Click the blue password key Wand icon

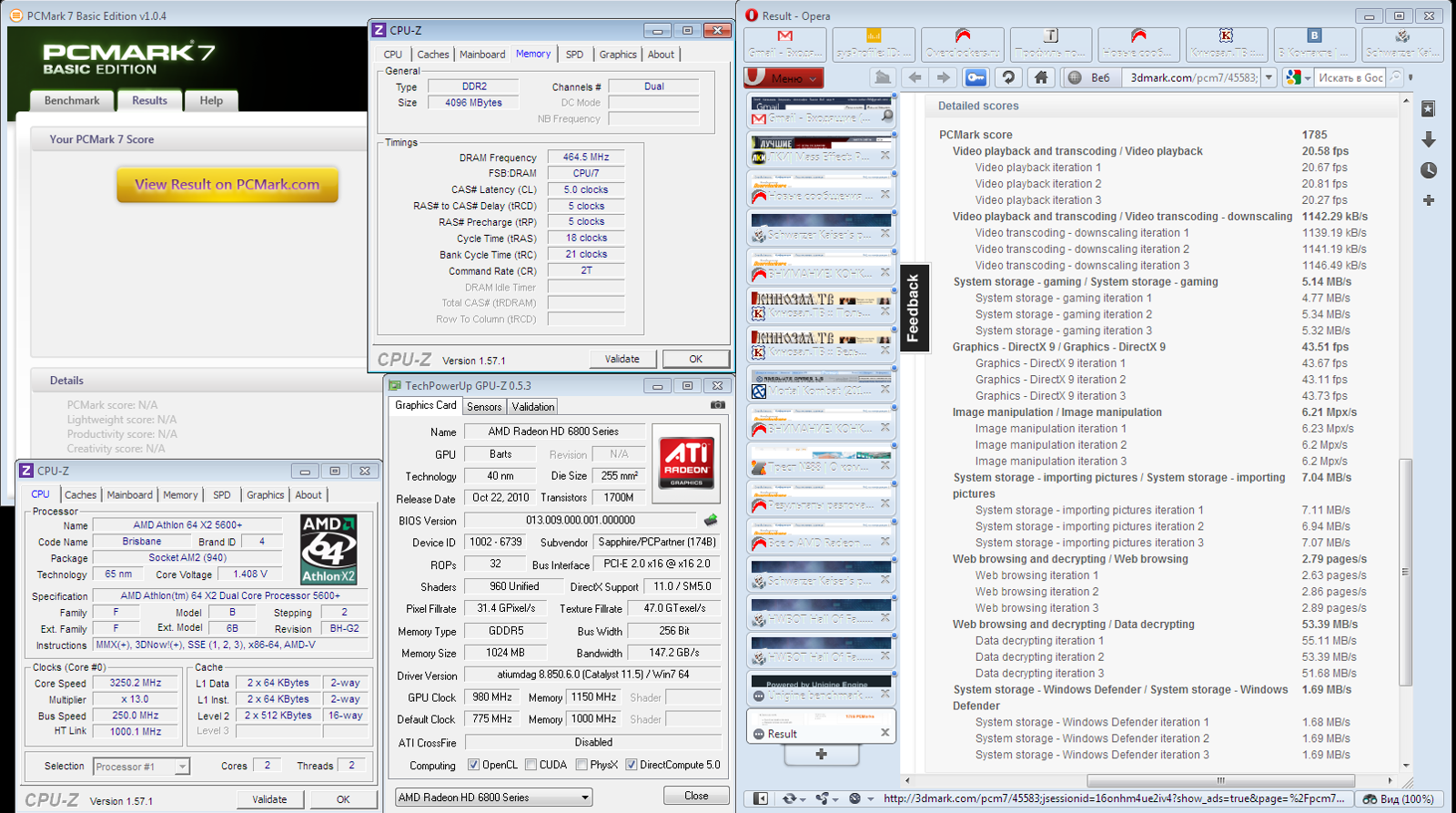point(976,77)
